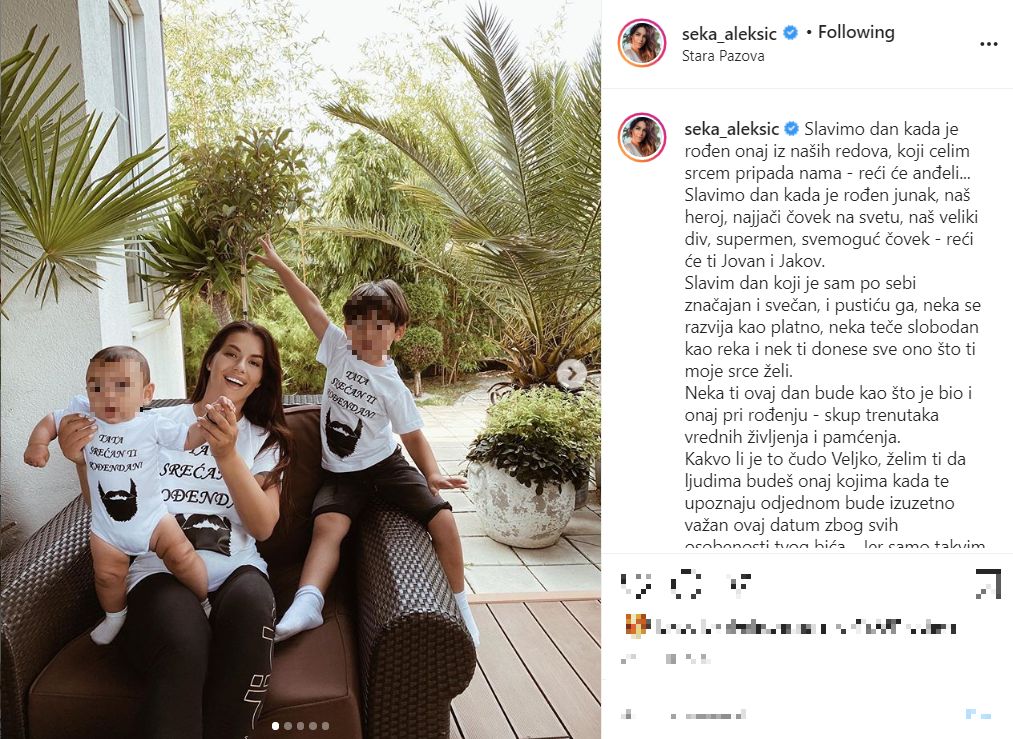Image resolution: width=1013 pixels, height=739 pixels.
Task: Open the emoji picker beside the comment field
Action: point(627,714)
